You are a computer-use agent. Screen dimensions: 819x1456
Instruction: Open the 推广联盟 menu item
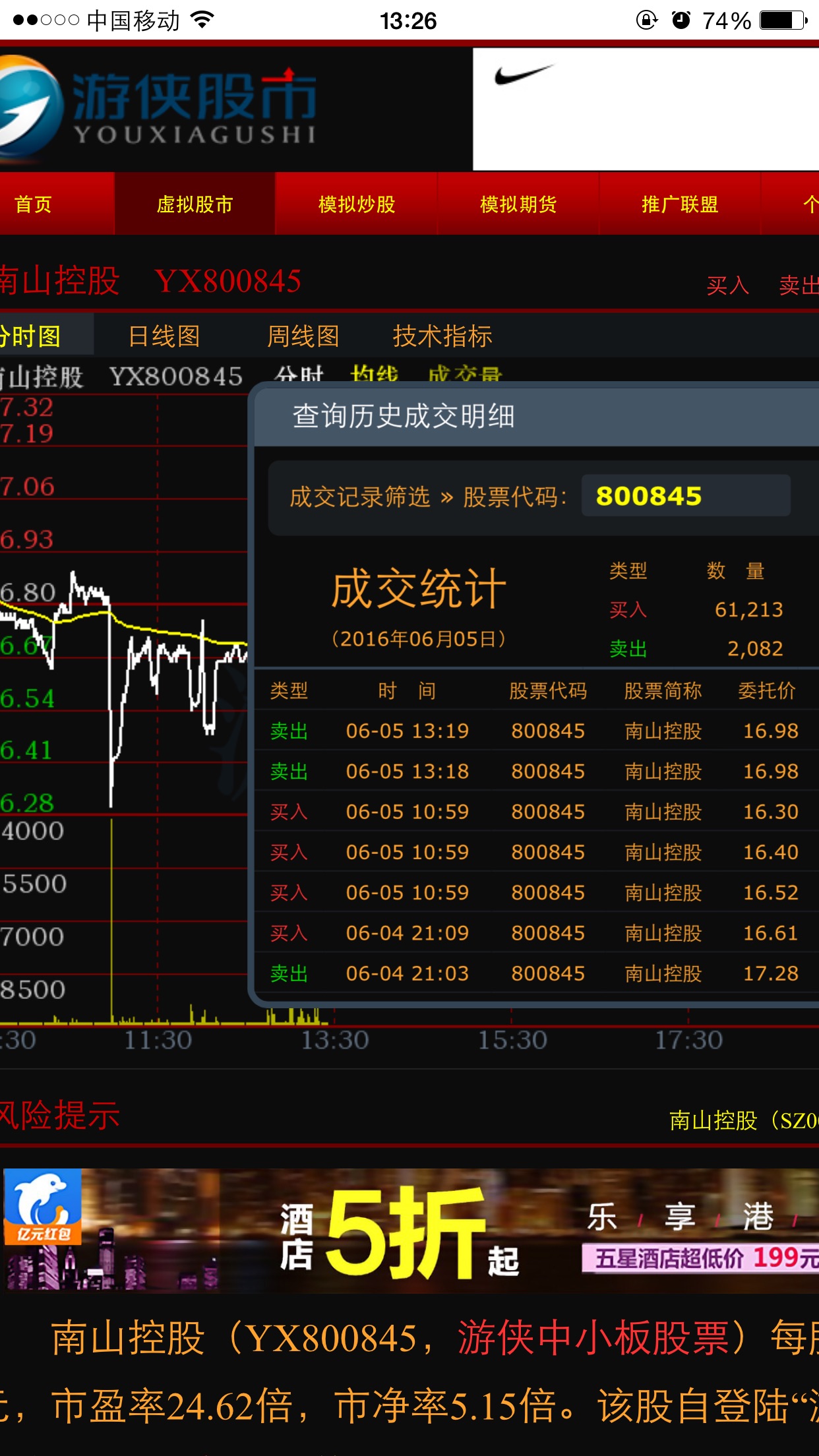click(680, 204)
